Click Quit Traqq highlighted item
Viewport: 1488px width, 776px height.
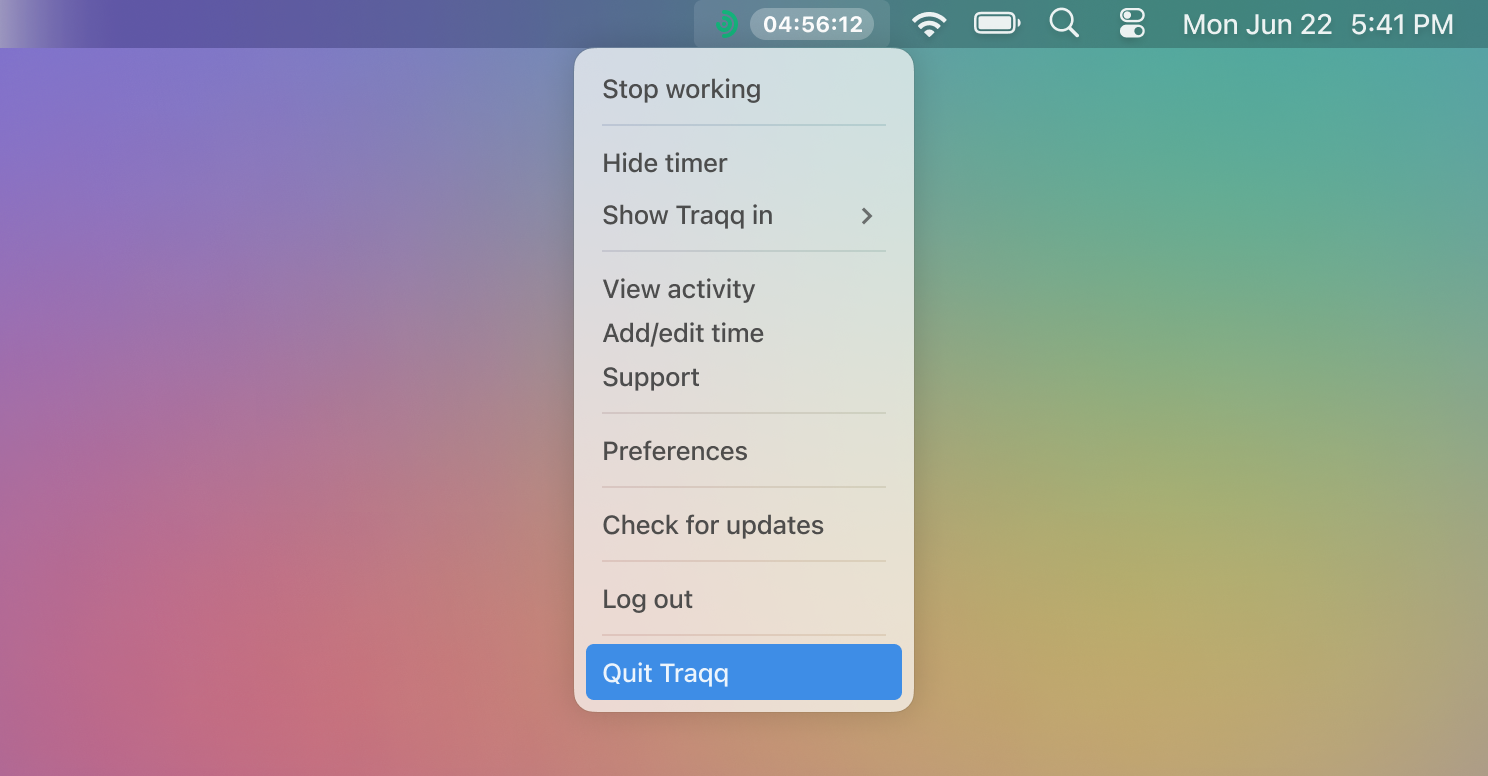click(x=744, y=672)
